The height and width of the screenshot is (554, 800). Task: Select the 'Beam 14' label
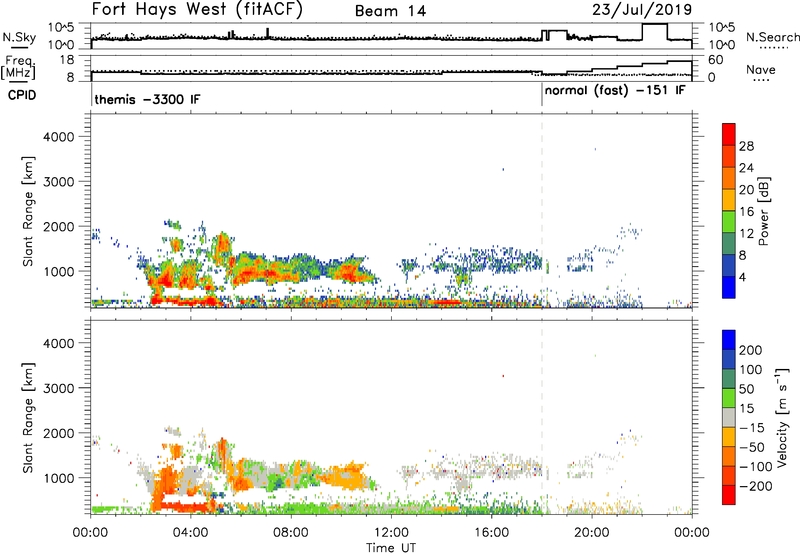pyautogui.click(x=390, y=11)
